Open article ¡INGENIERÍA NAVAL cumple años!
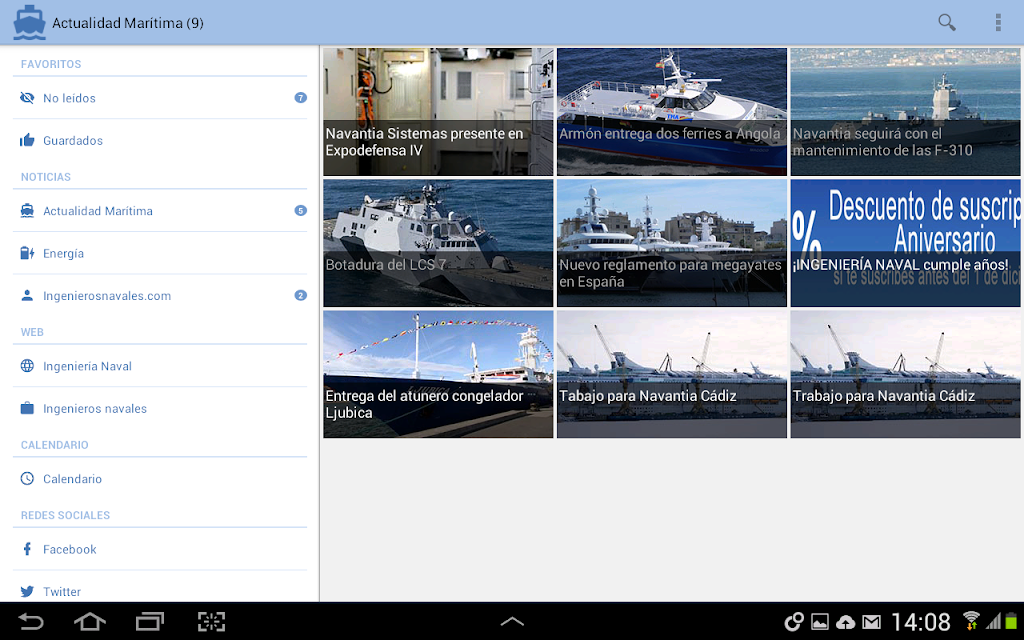This screenshot has width=1024, height=640. (906, 243)
